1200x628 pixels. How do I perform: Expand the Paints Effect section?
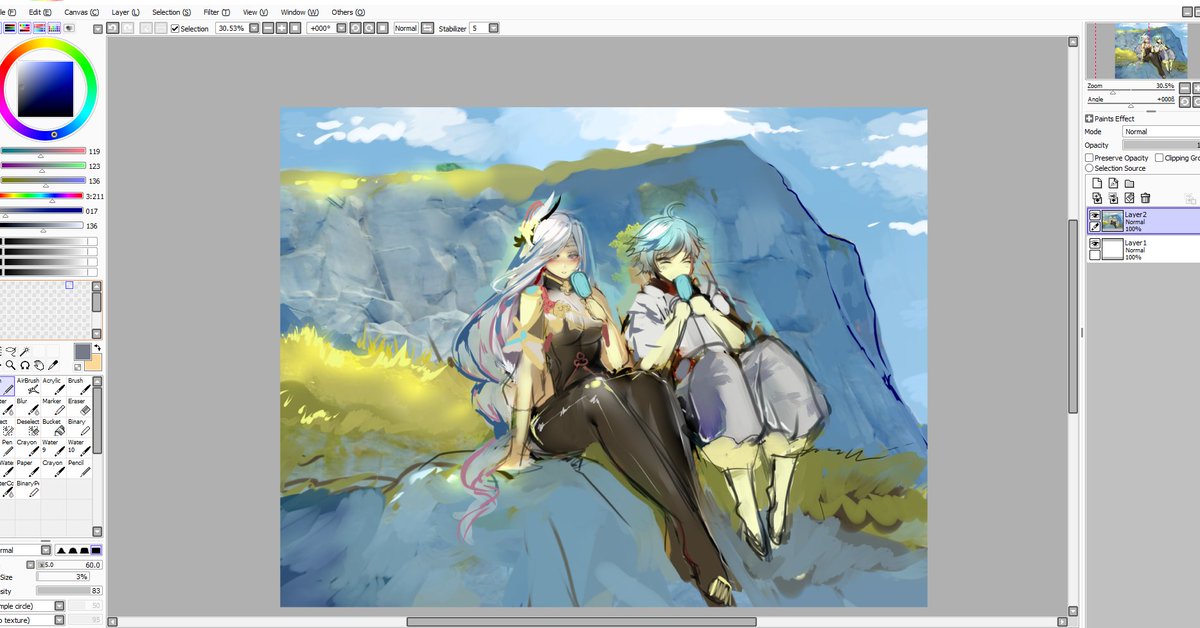pyautogui.click(x=1089, y=119)
